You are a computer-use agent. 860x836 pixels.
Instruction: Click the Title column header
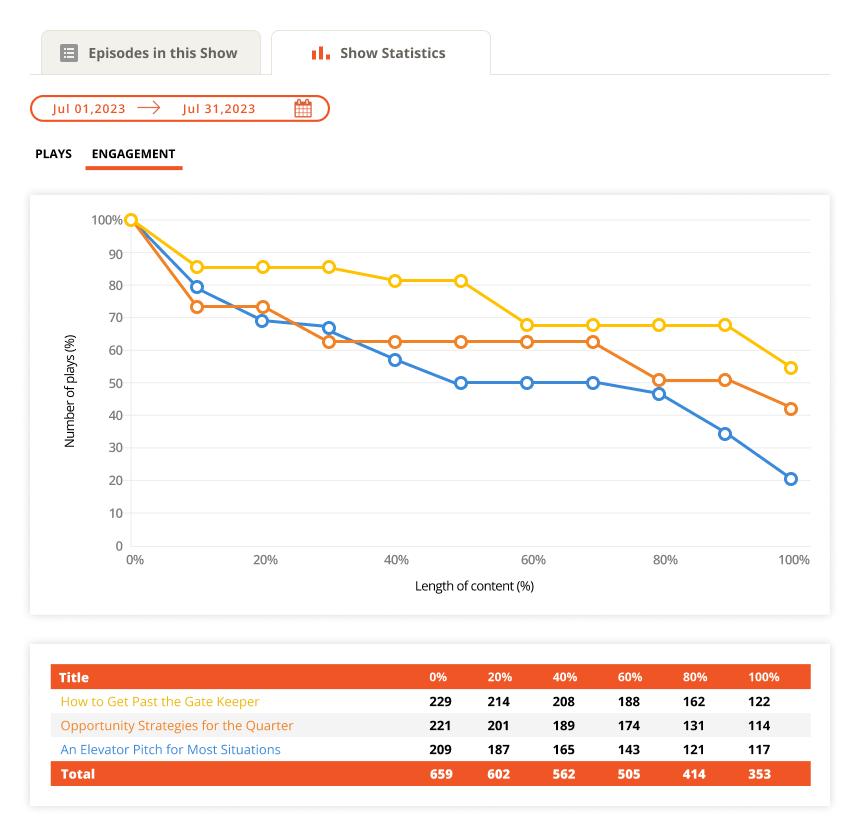tap(74, 678)
